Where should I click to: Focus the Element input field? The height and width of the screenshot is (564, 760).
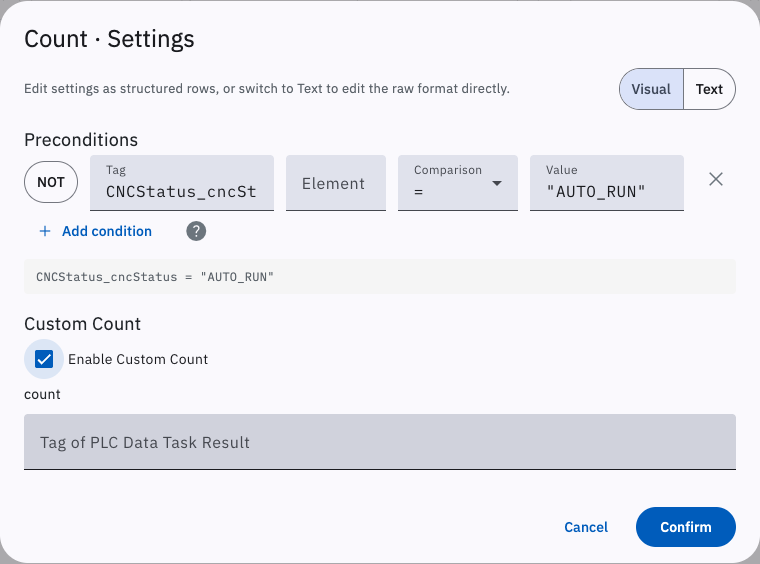tap(336, 183)
